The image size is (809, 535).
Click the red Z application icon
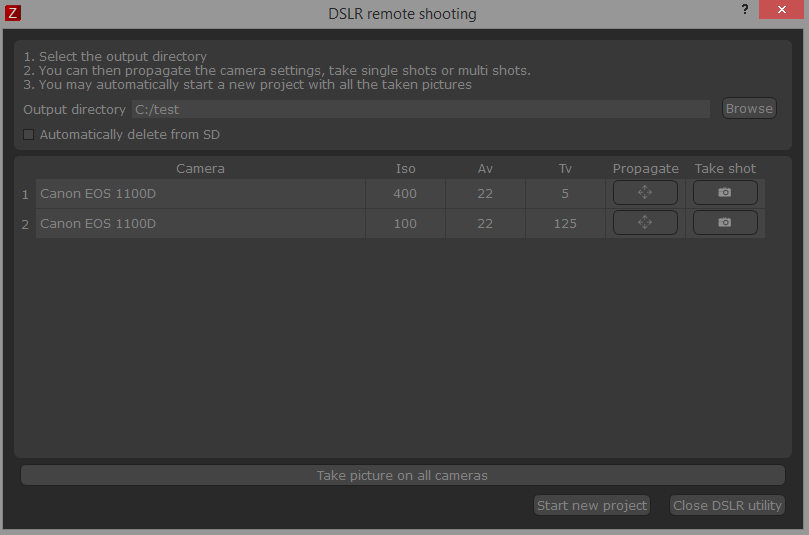coord(13,13)
